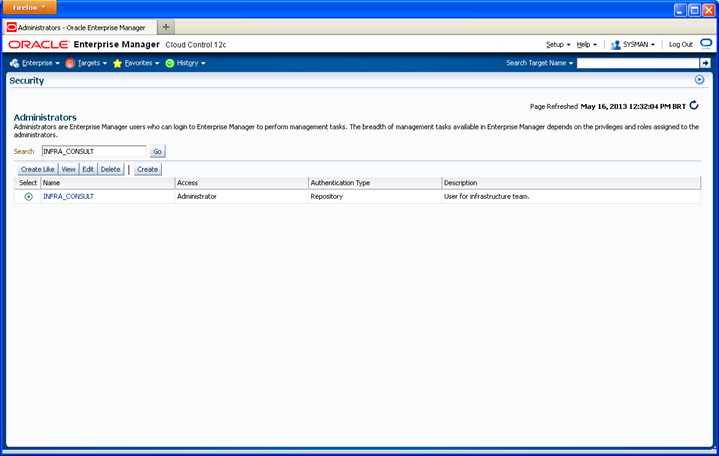The height and width of the screenshot is (456, 719).
Task: Select the INFRA_CONSULT radio button
Action: [28, 196]
